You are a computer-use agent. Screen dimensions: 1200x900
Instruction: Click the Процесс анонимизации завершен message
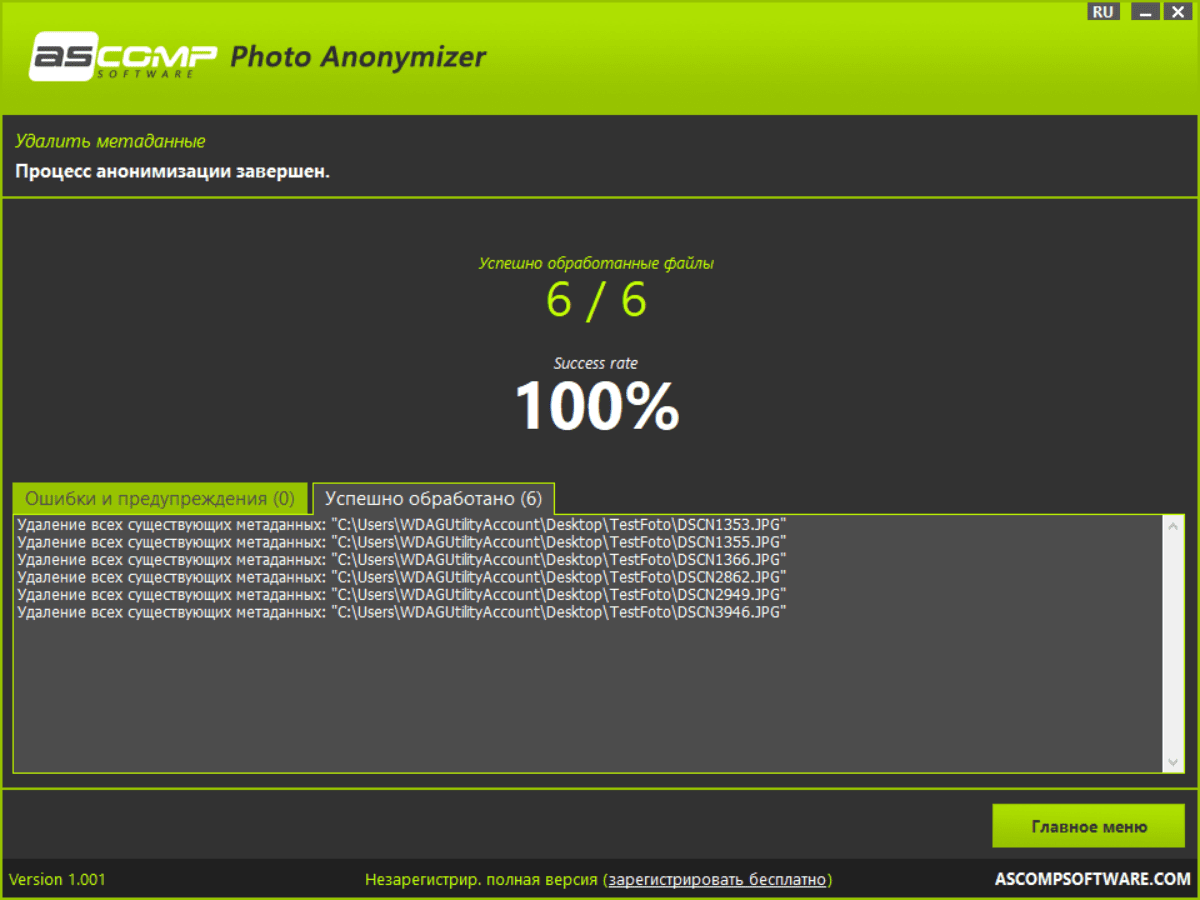click(x=172, y=172)
